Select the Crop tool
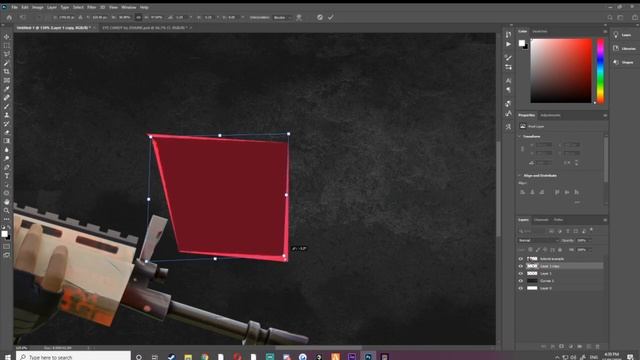This screenshot has width=640, height=360. 7,71
